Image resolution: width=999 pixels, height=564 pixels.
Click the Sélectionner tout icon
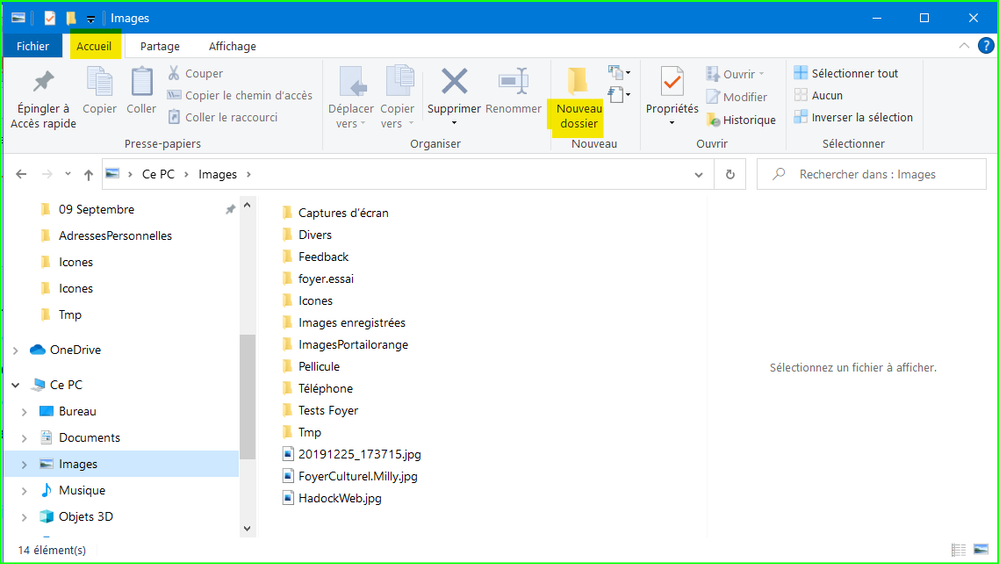coord(801,73)
